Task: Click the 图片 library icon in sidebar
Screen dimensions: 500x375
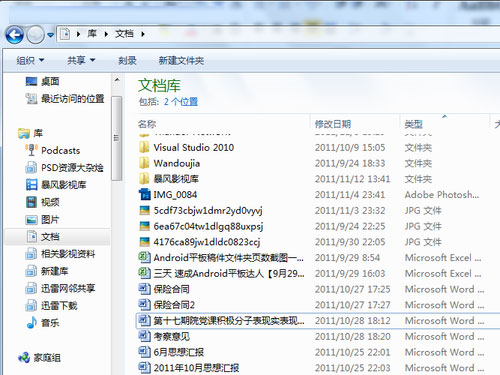Action: point(32,220)
